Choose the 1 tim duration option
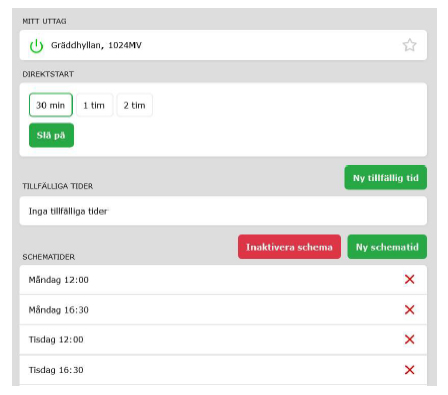This screenshot has height=395, width=448. click(x=94, y=105)
